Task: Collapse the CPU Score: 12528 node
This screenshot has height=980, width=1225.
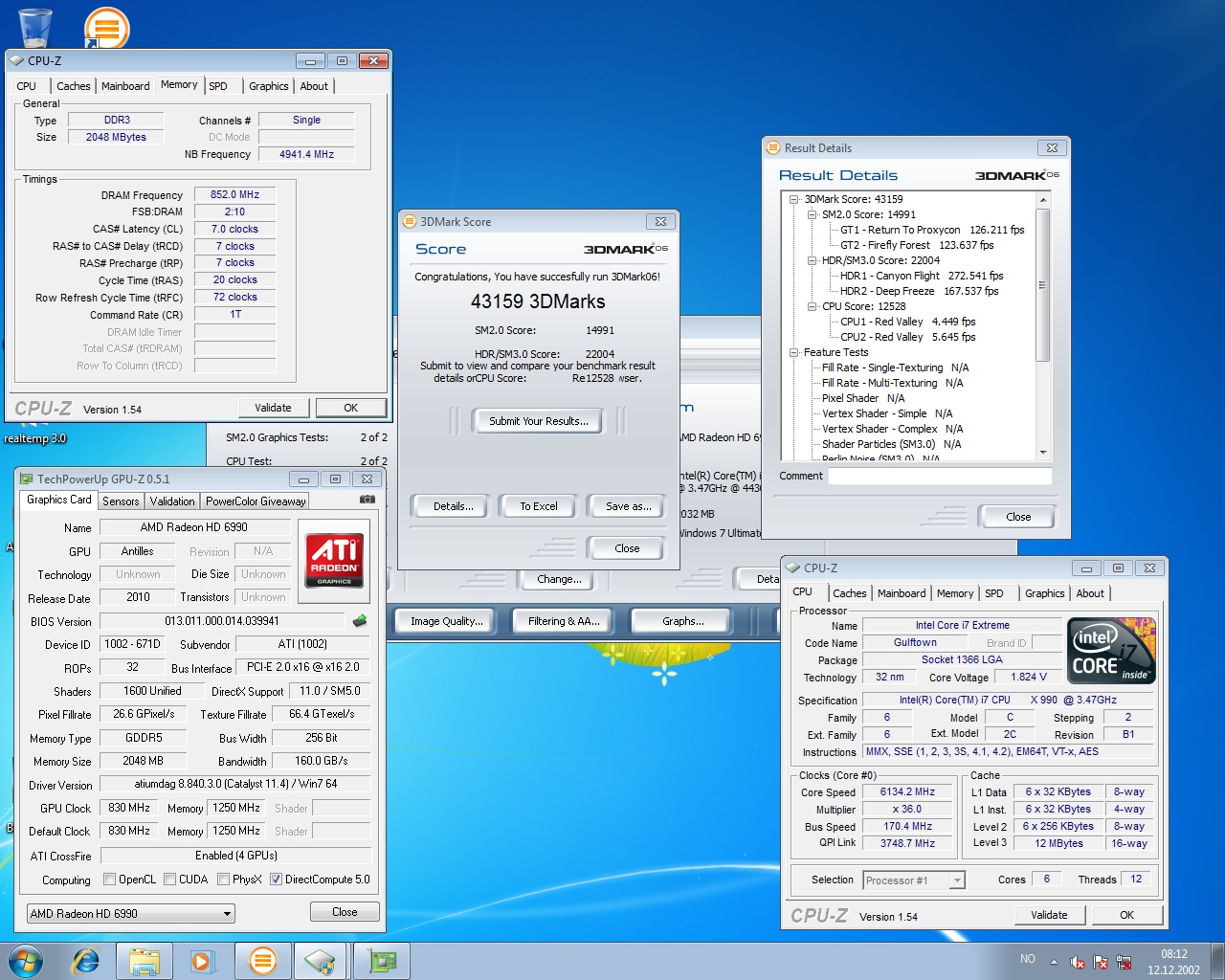Action: point(812,306)
